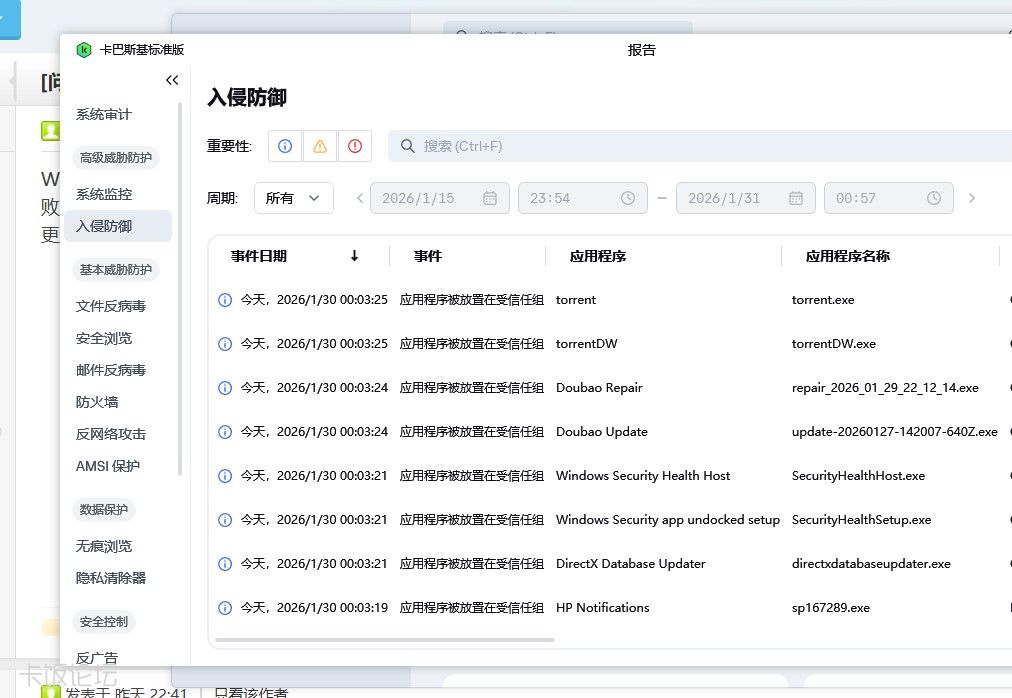This screenshot has height=698, width=1012.
Task: Select 防火墙 in the sidebar
Action: tap(97, 402)
